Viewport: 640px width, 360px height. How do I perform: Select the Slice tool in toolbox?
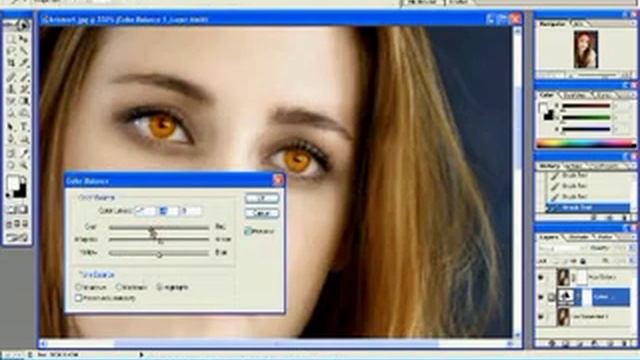24,63
